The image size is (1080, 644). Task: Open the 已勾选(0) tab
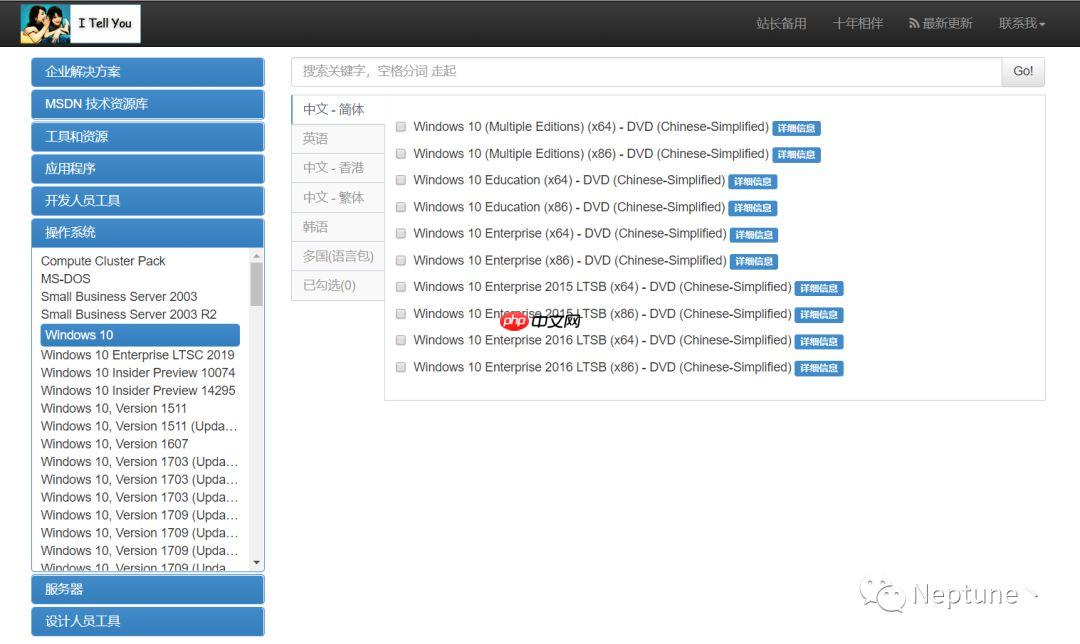click(338, 285)
